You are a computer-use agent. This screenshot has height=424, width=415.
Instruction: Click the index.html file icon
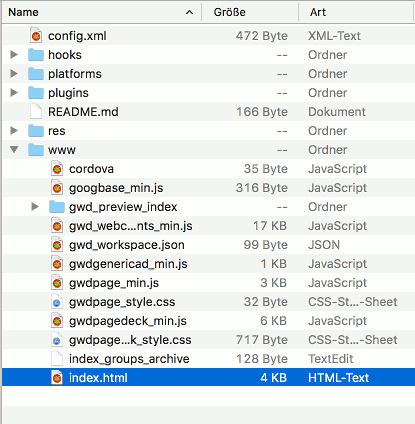(x=57, y=378)
